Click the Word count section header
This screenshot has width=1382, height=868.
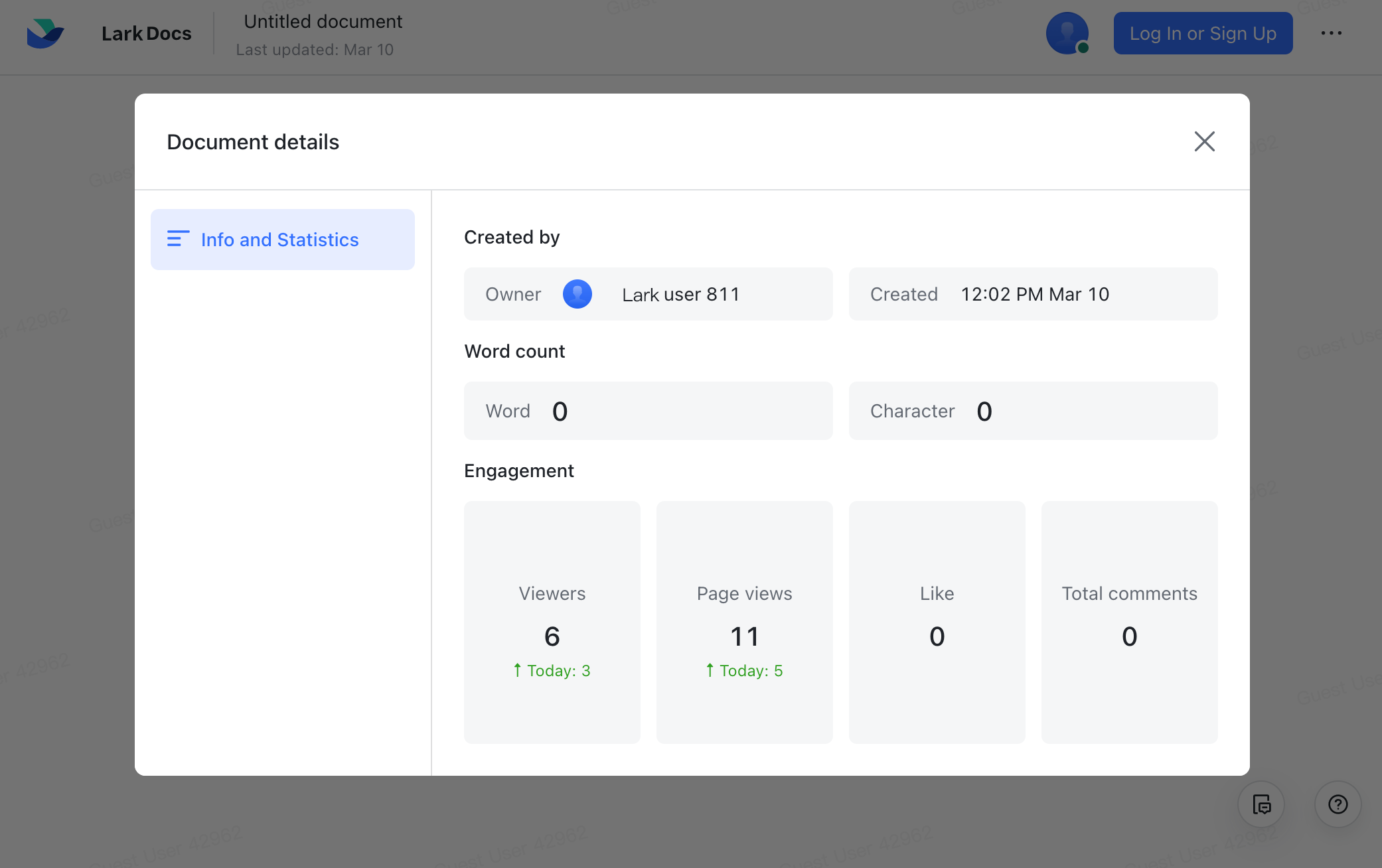pos(515,351)
